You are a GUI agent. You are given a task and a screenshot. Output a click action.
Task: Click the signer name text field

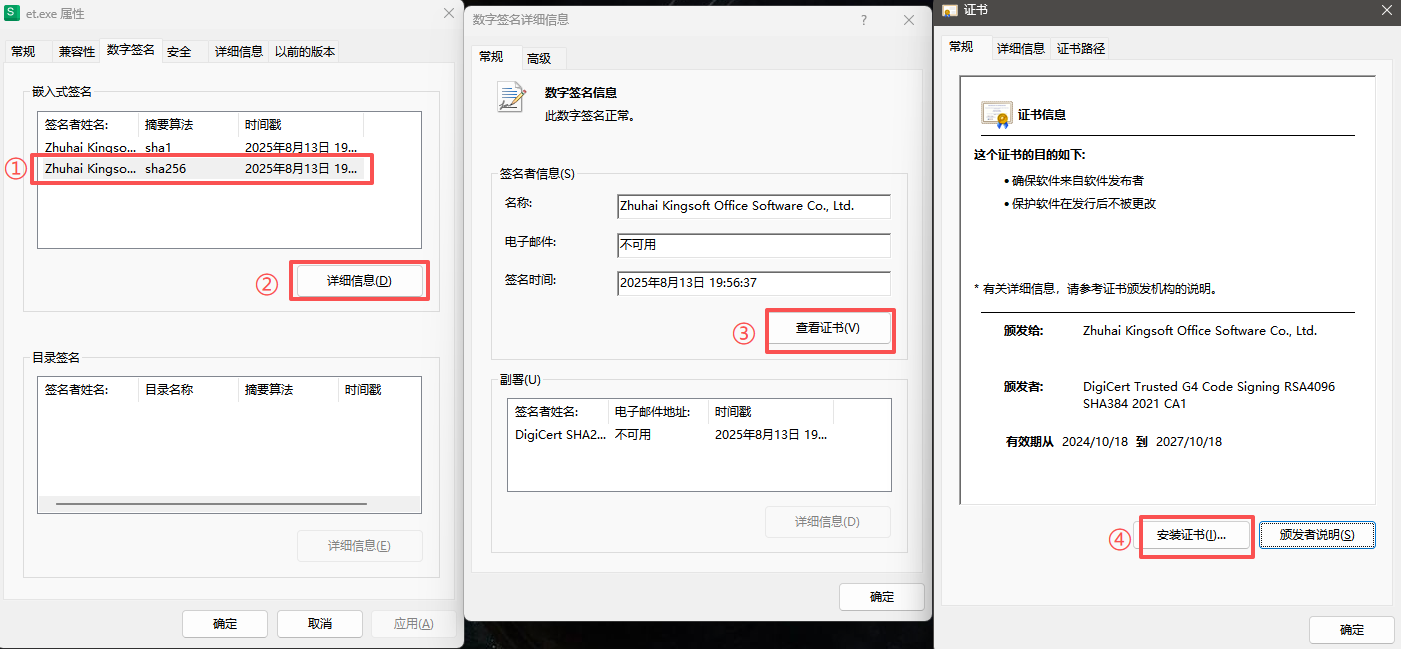(x=753, y=206)
